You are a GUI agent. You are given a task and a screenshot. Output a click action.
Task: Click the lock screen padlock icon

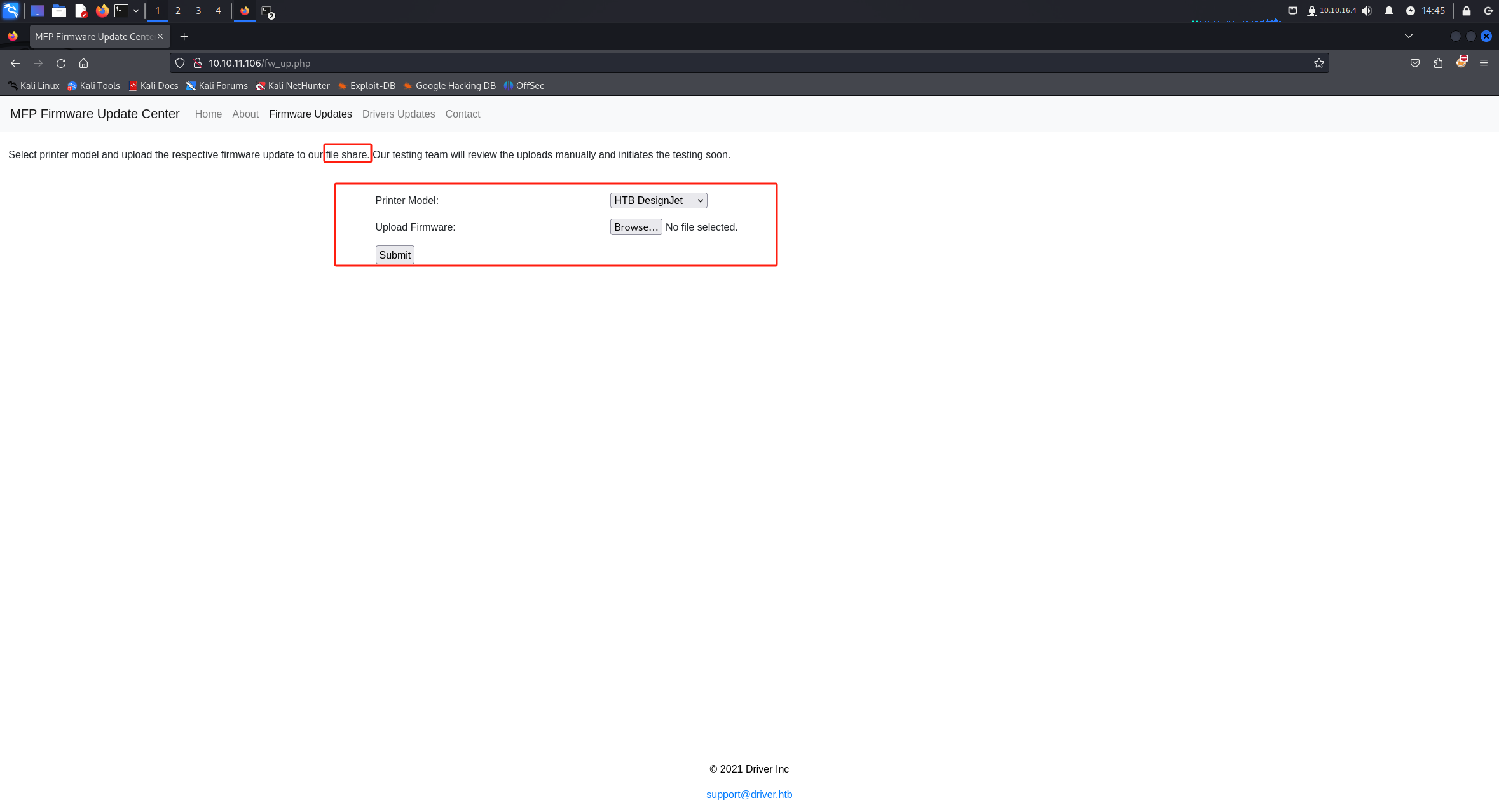click(x=1467, y=11)
